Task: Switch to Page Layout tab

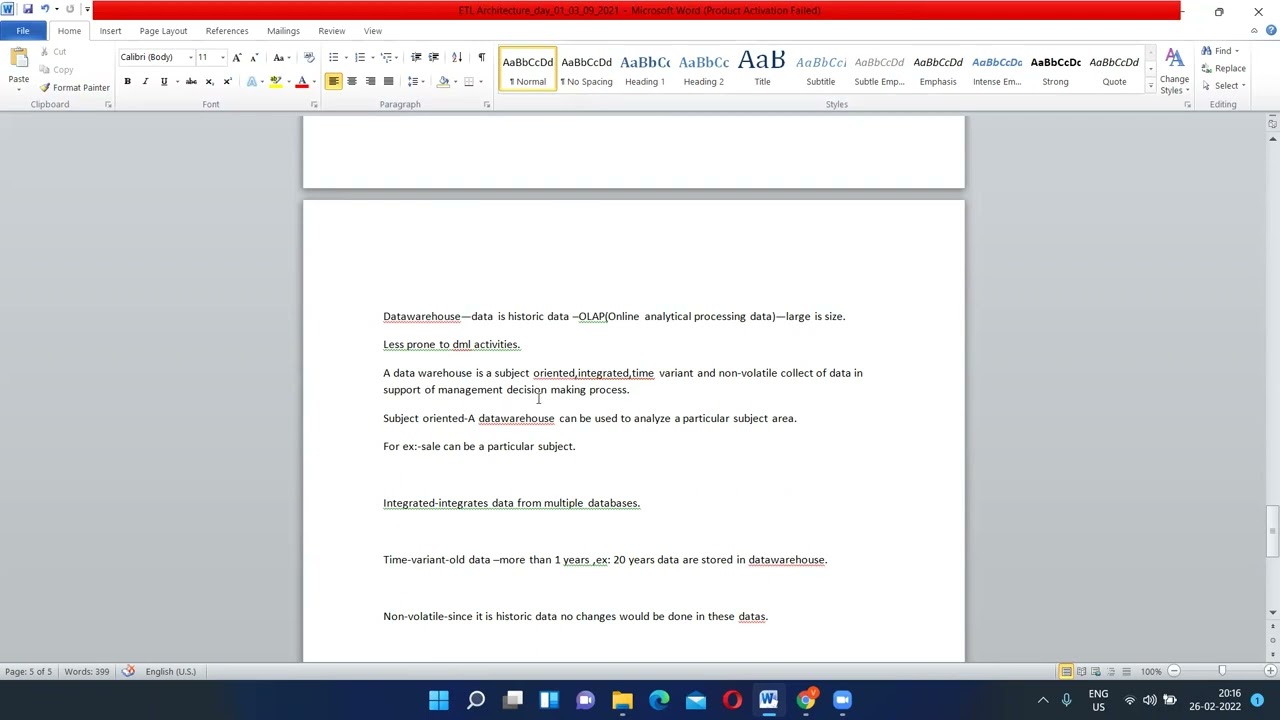Action: [163, 31]
